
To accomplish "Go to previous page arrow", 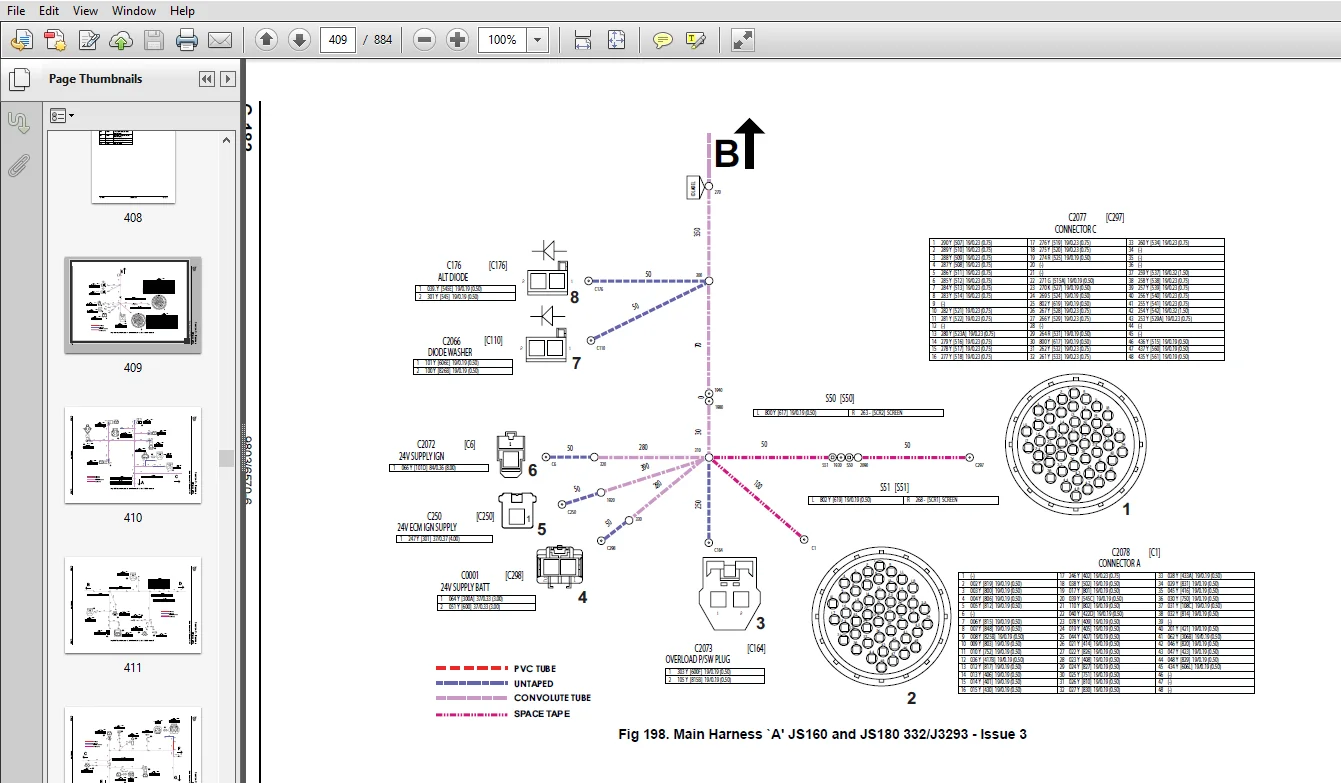I will tap(266, 40).
